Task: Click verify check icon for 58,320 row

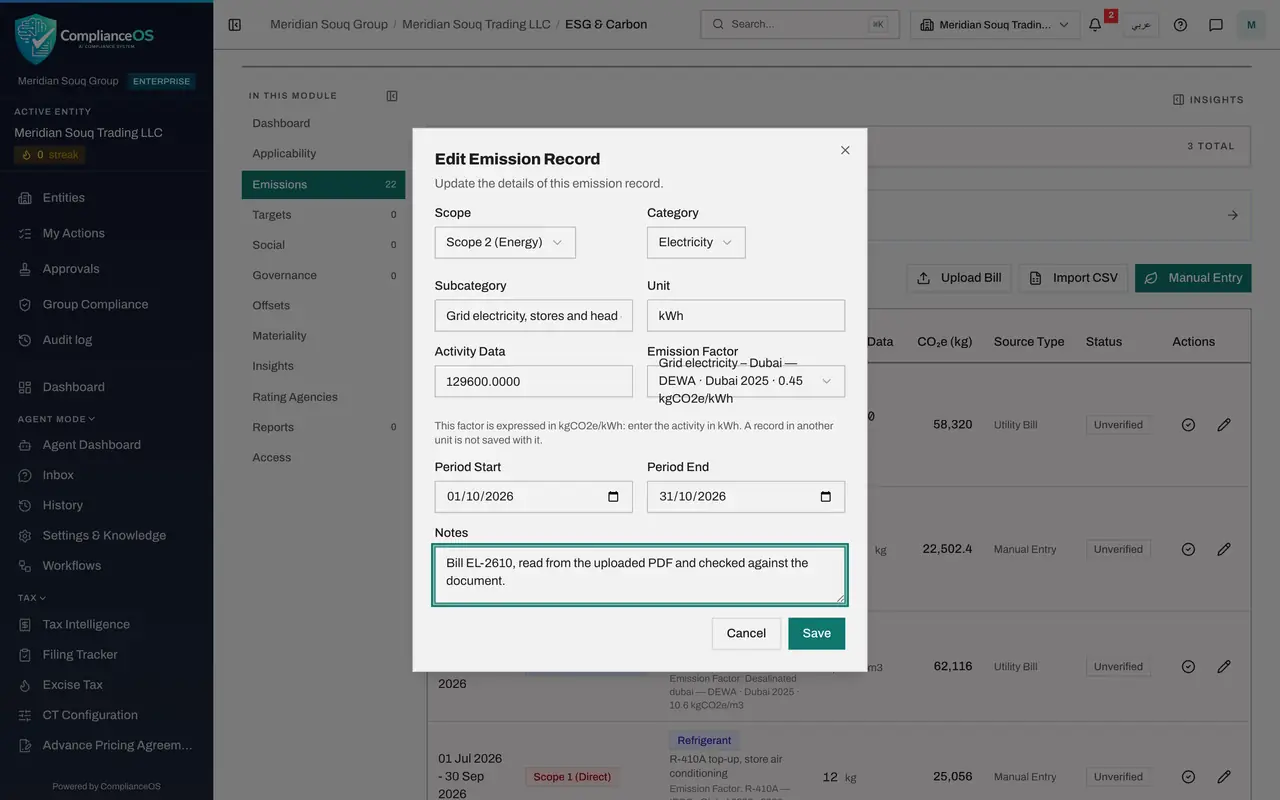Action: pyautogui.click(x=1188, y=425)
